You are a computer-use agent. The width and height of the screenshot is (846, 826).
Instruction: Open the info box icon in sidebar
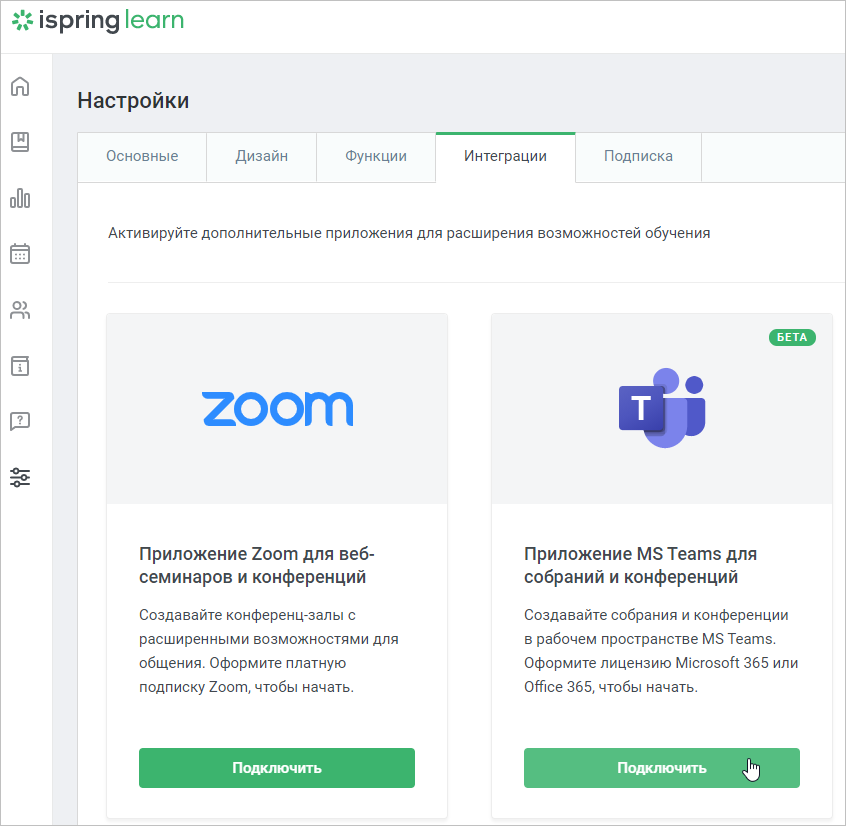[x=20, y=366]
